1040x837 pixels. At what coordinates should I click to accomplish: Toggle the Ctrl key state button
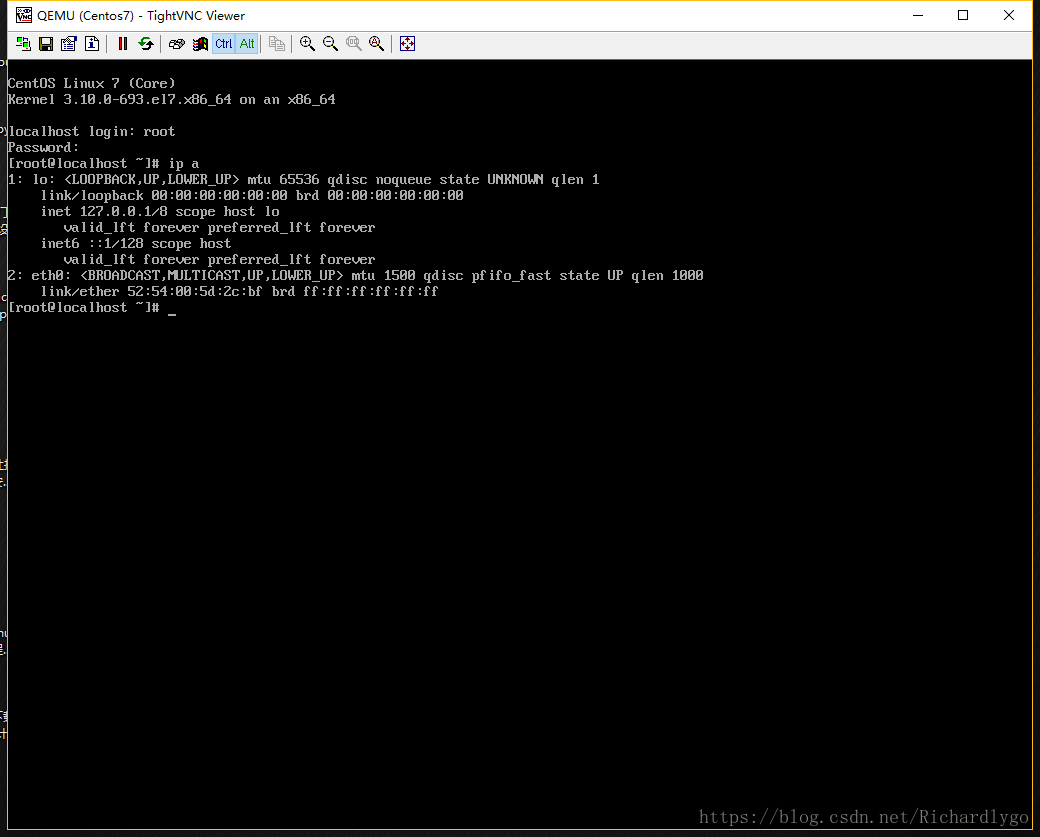[224, 44]
